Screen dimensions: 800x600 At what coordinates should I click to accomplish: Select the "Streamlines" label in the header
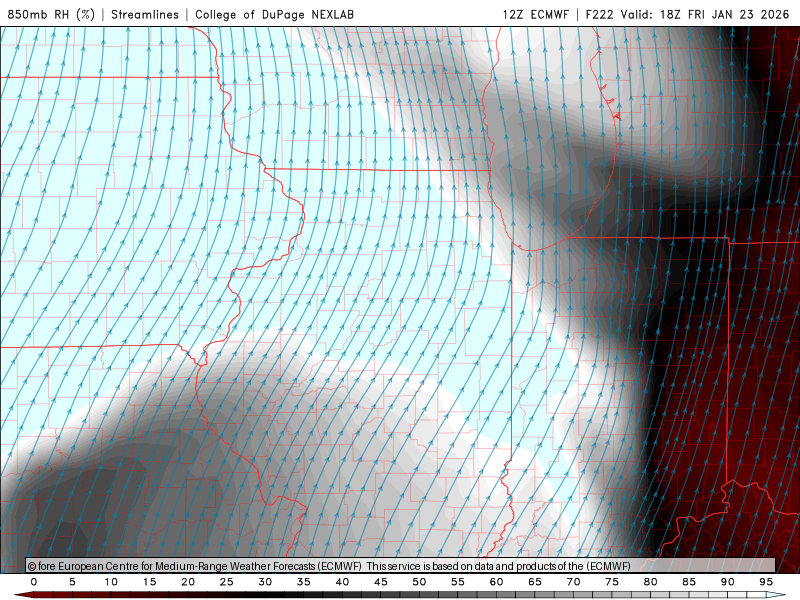145,14
